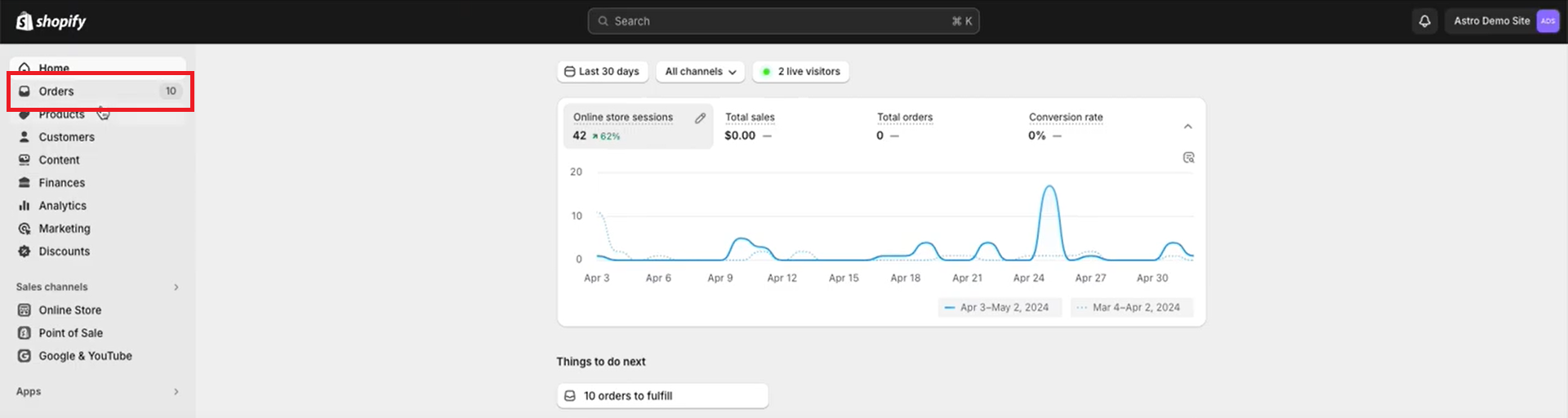
Task: Open the notifications bell
Action: [1424, 21]
